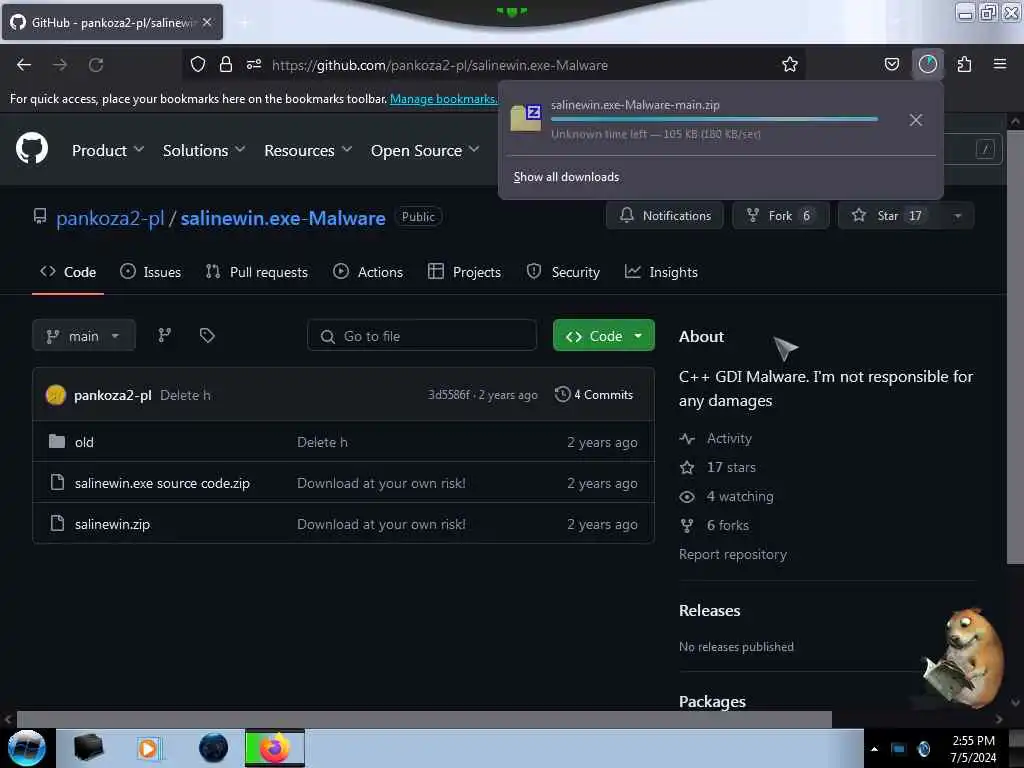Click the Manage bookmarks link
Screen dimensions: 1024x768
[x=443, y=99]
